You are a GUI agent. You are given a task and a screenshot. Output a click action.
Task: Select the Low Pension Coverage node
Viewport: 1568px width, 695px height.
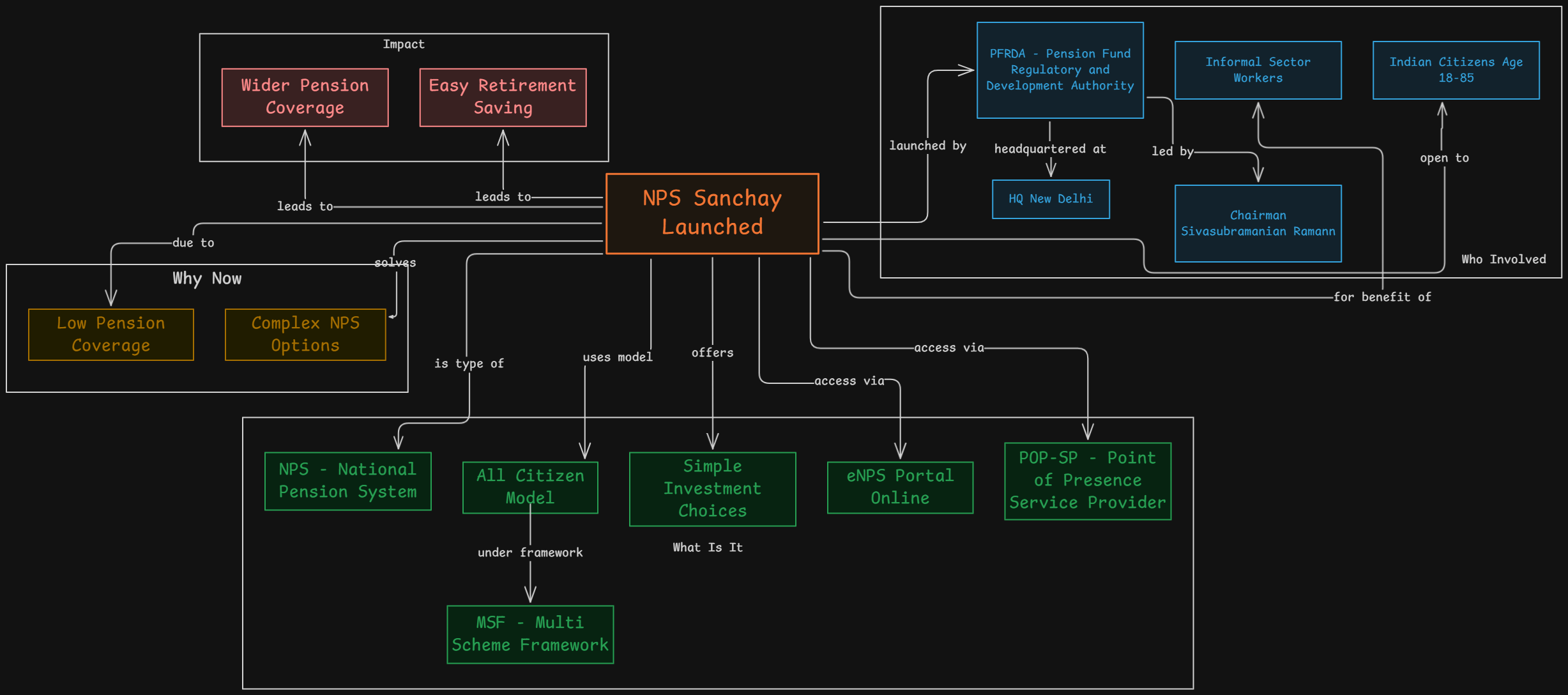point(111,335)
